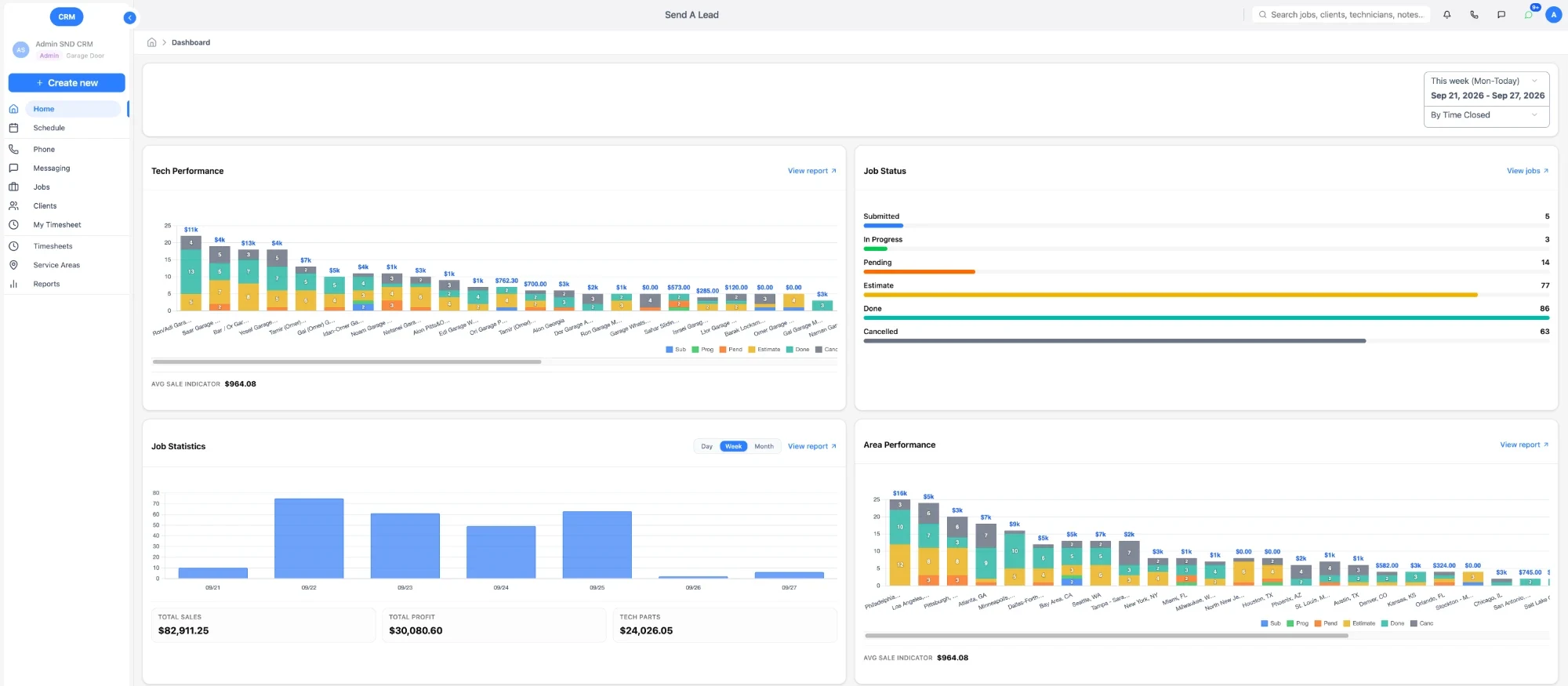Click the Pending orange progress bar
This screenshot has height=686, width=1568.
coord(919,272)
